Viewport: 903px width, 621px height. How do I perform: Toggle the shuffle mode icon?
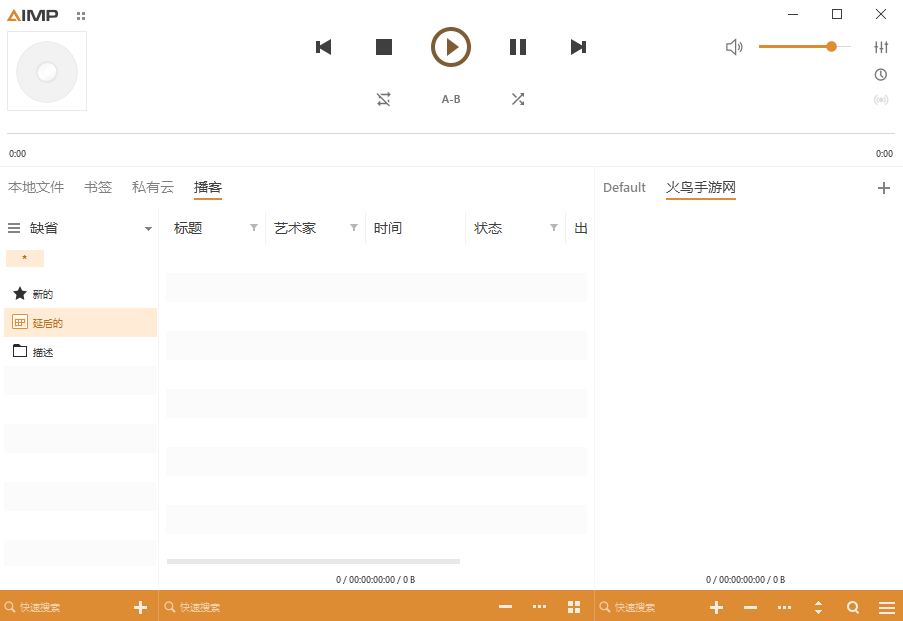[518, 99]
